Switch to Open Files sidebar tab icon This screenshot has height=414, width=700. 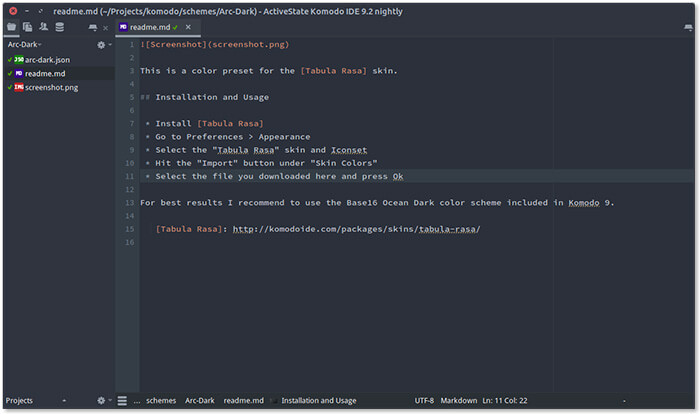28,27
